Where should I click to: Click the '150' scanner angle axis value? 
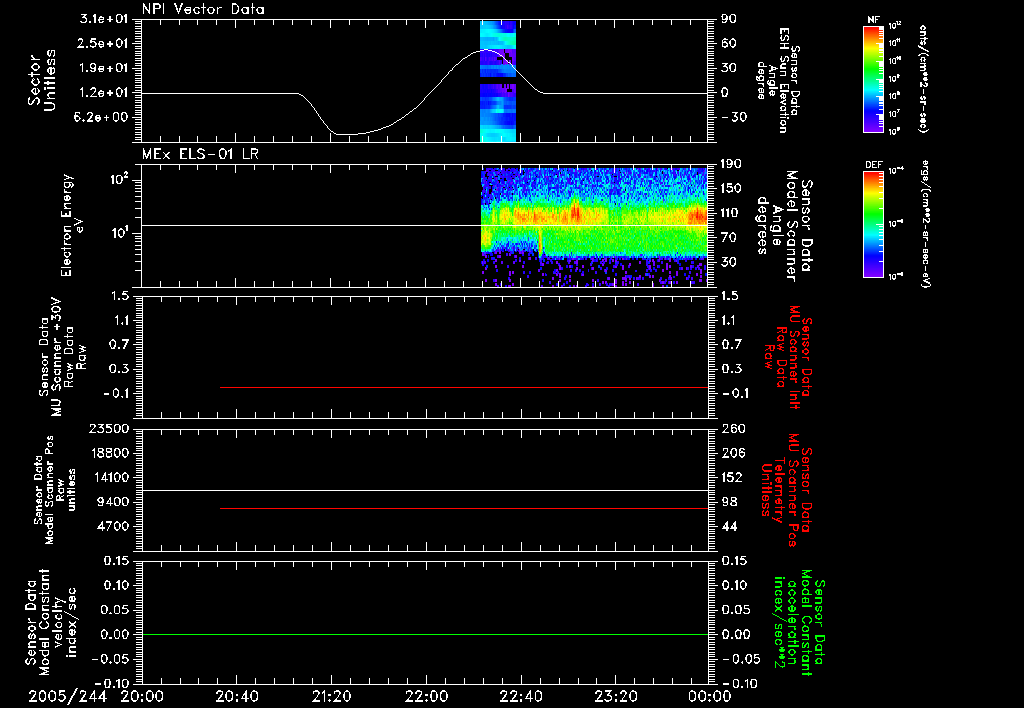(731, 189)
